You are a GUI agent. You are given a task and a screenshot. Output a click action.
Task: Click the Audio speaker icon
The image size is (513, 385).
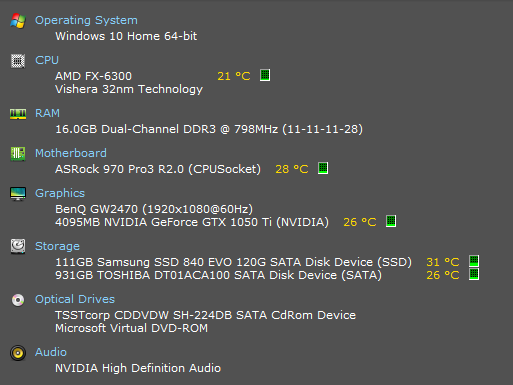pos(18,353)
